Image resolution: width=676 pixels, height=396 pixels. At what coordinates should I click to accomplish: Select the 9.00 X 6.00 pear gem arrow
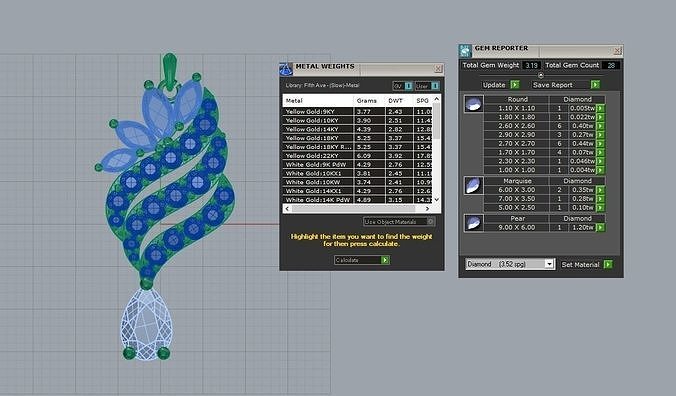[600, 228]
